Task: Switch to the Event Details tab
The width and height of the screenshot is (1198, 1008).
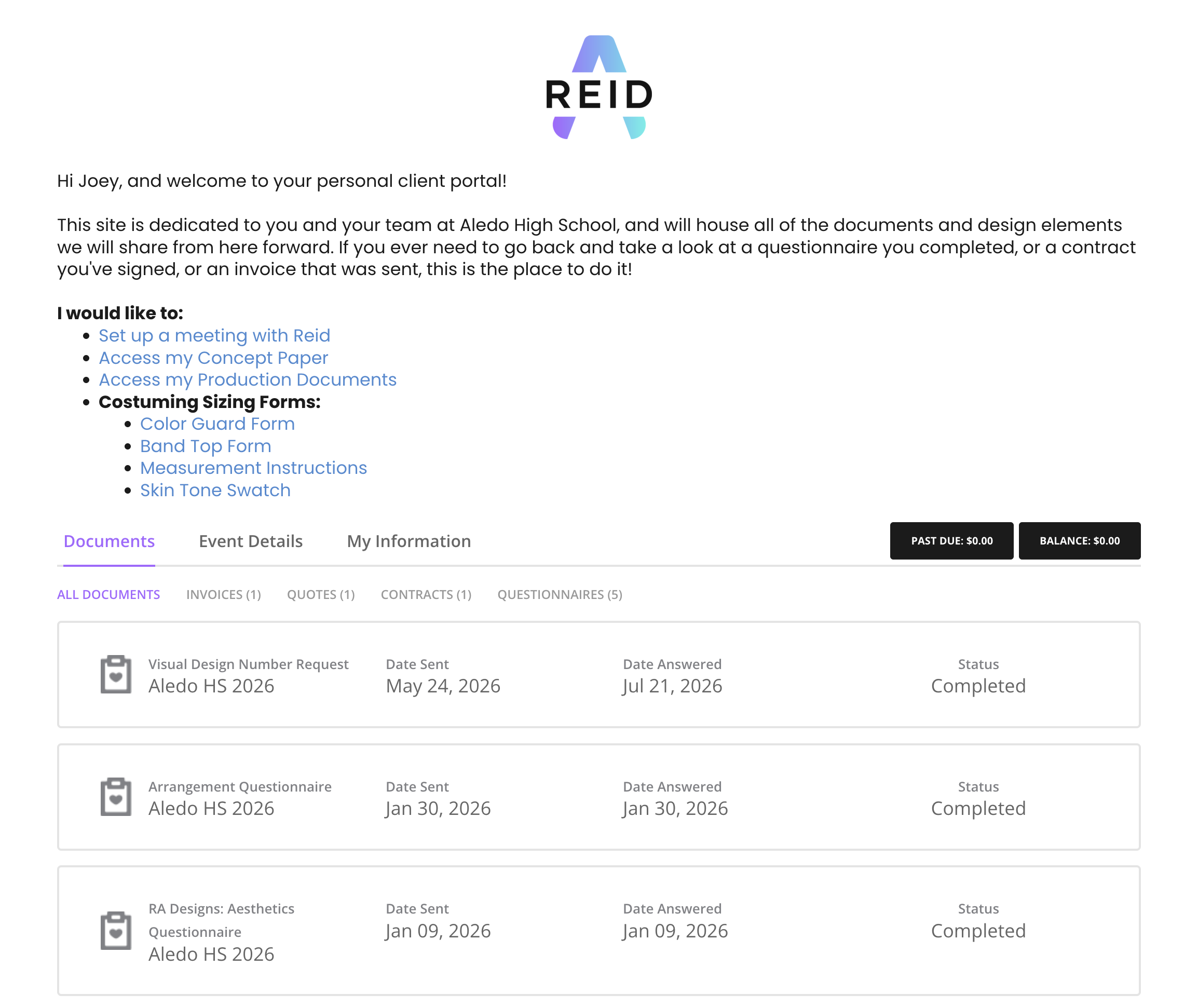Action: pos(251,541)
